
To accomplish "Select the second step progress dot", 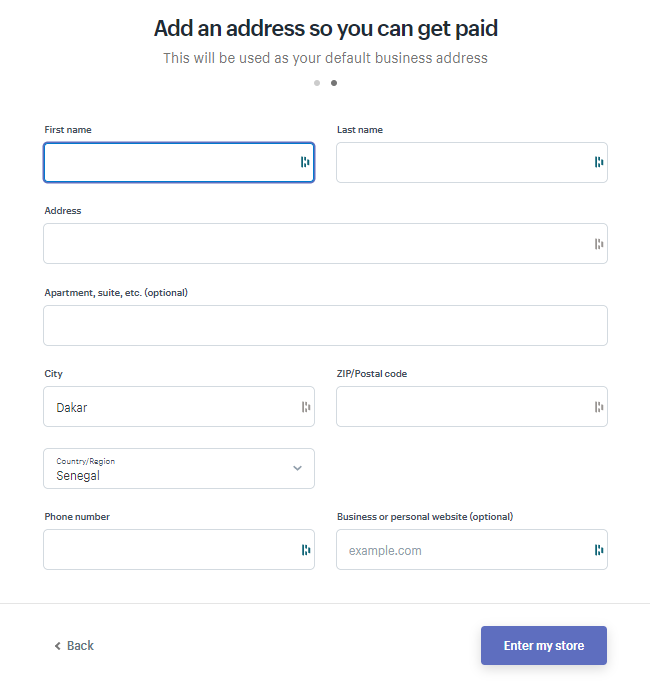I will tap(334, 83).
